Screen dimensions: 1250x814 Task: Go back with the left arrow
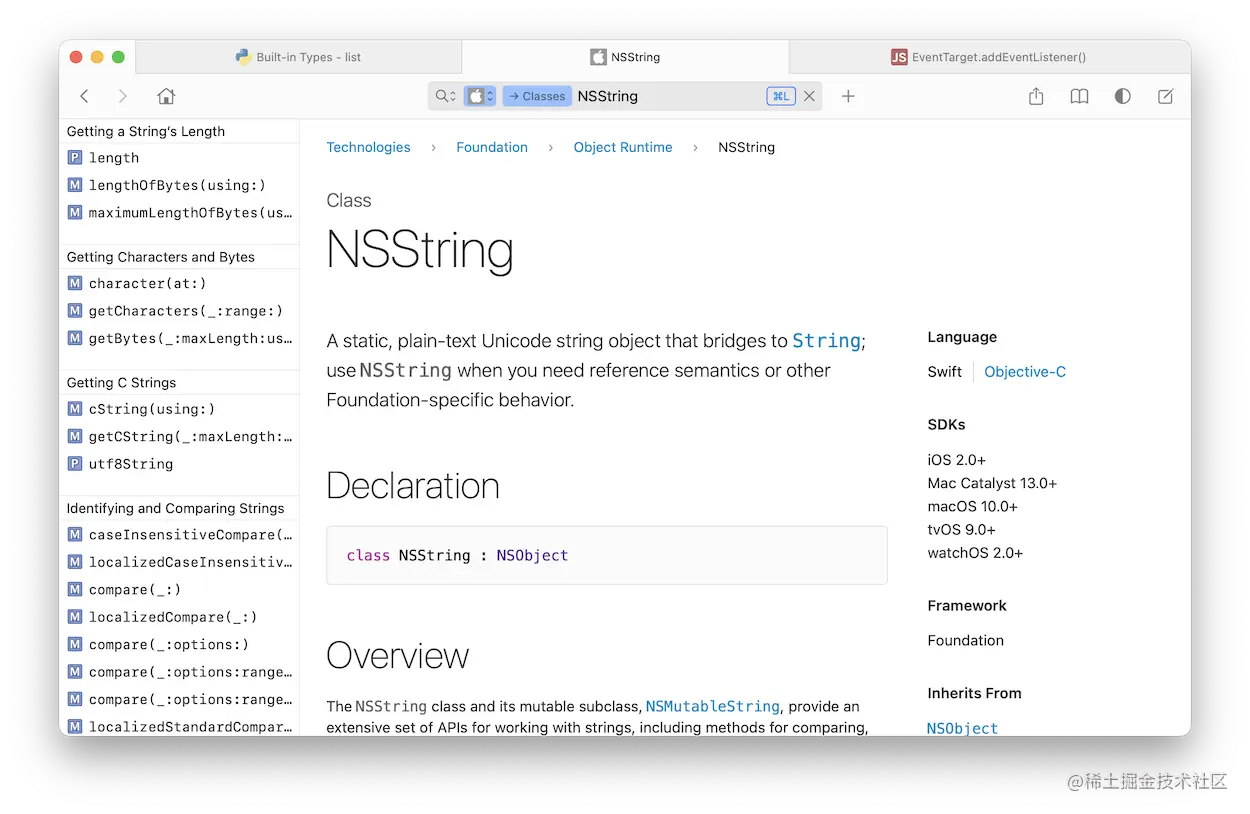click(85, 96)
